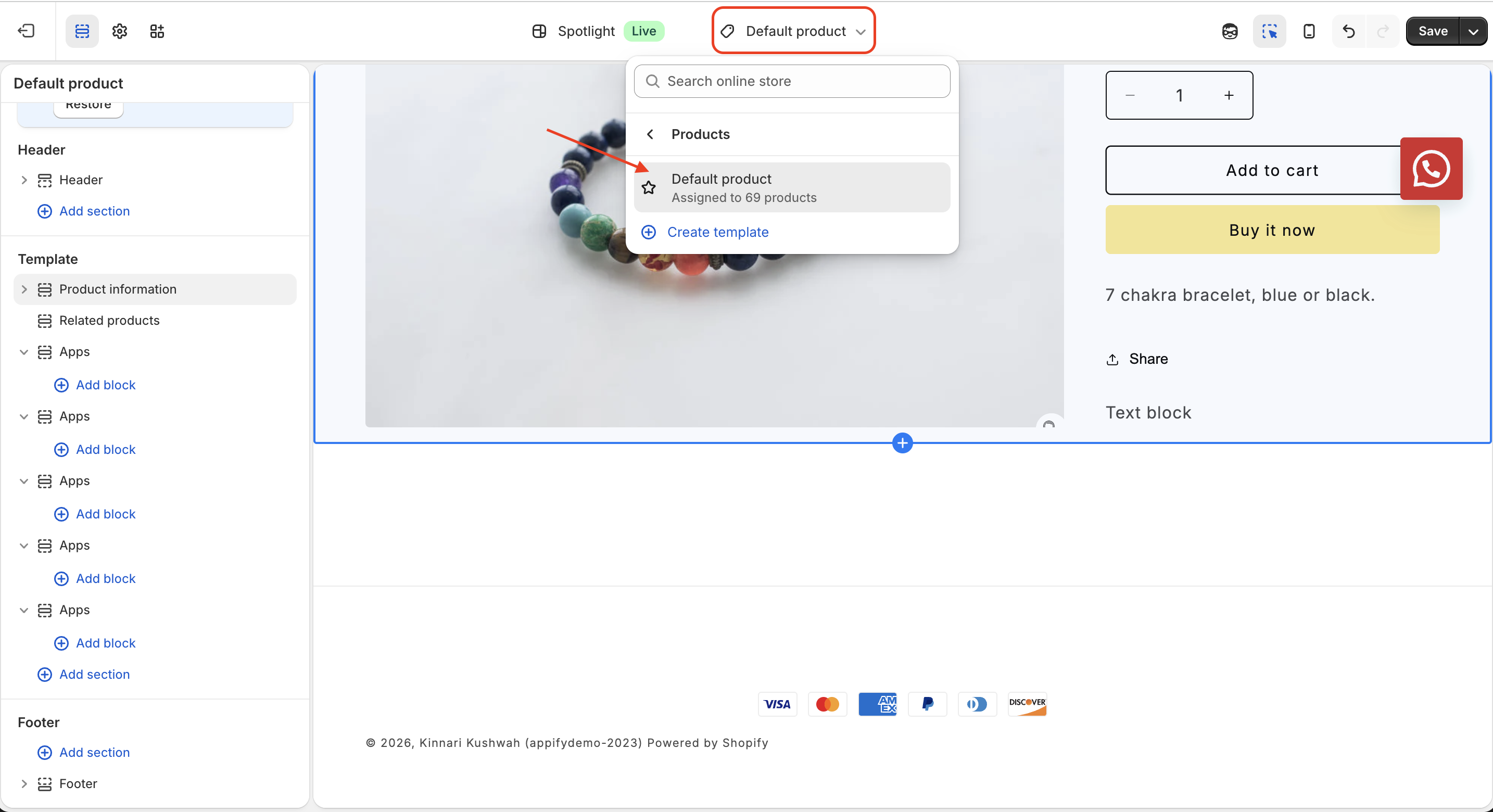The height and width of the screenshot is (812, 1493).
Task: Click the Search online store field
Action: click(x=792, y=81)
